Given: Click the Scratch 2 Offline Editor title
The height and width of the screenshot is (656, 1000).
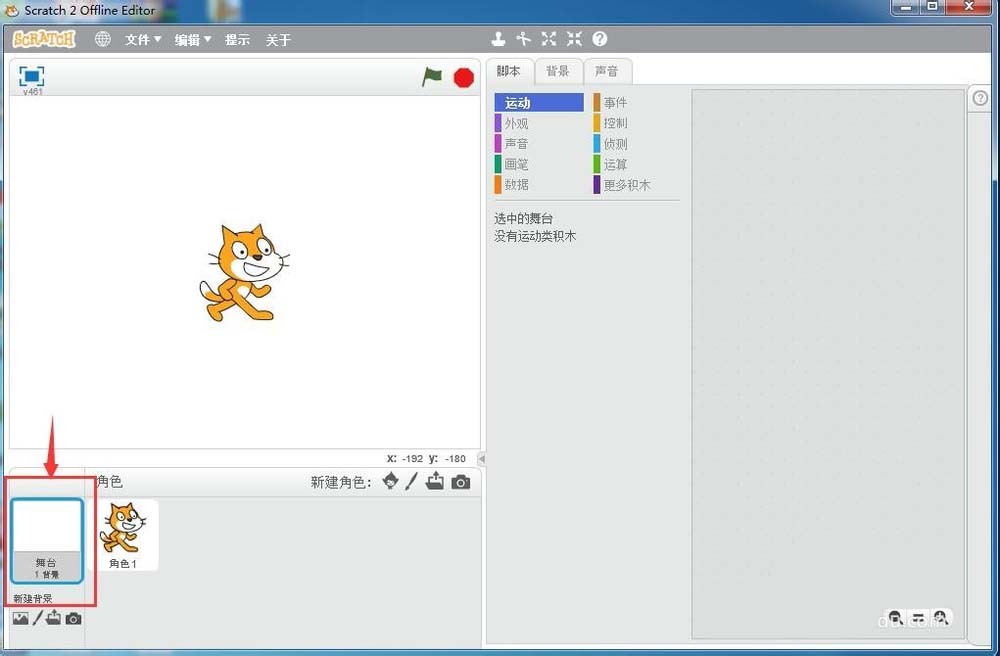Looking at the screenshot, I should 89,10.
